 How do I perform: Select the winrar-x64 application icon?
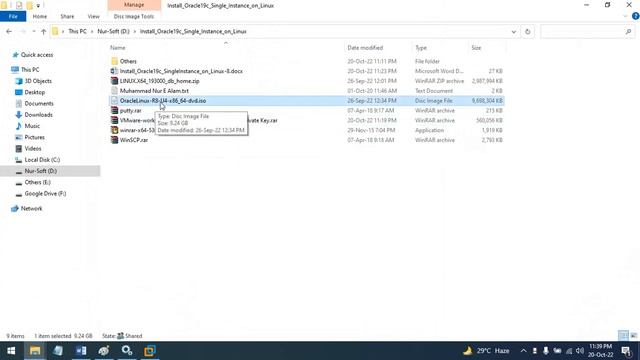pyautogui.click(x=114, y=130)
